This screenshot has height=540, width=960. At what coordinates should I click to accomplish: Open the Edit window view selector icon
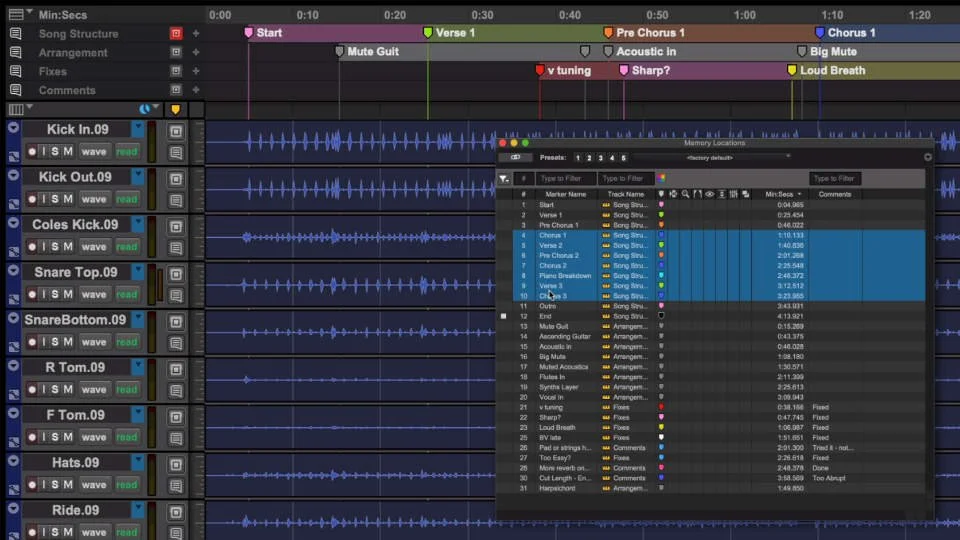pos(17,110)
